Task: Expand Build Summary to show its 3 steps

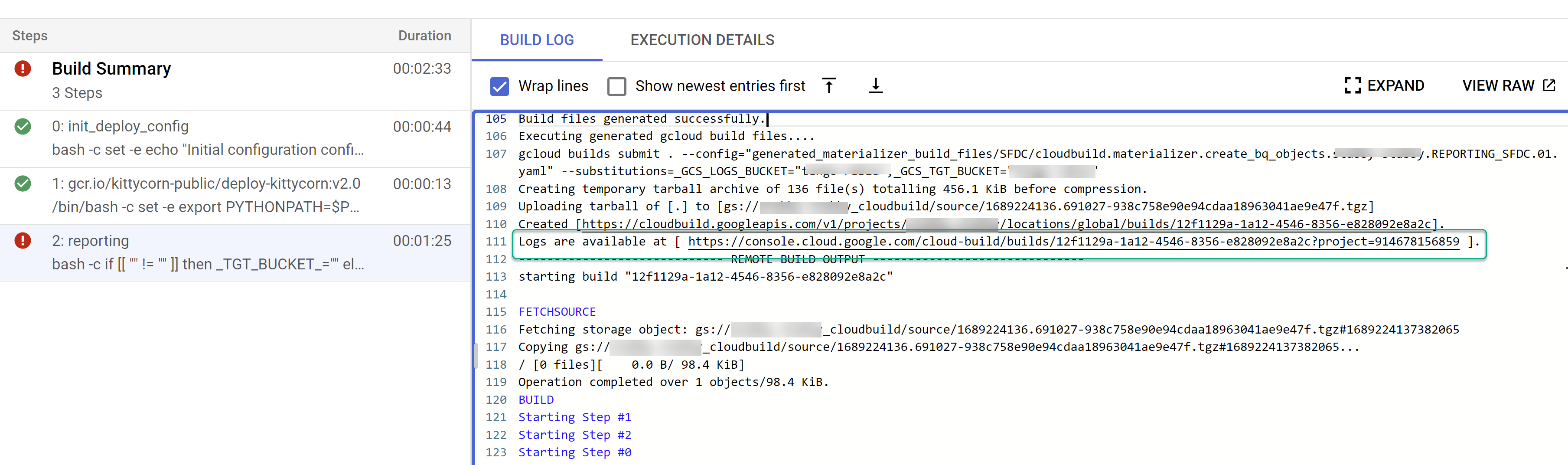Action: click(111, 69)
